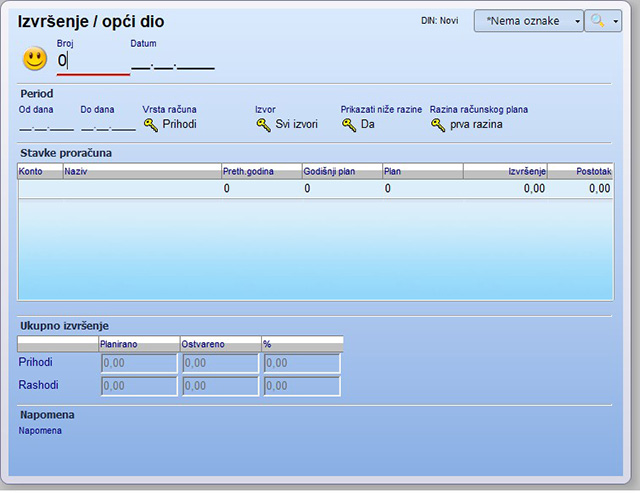The height and width of the screenshot is (493, 640).
Task: Click the Postotak cell showing 0,00
Action: pyautogui.click(x=580, y=189)
